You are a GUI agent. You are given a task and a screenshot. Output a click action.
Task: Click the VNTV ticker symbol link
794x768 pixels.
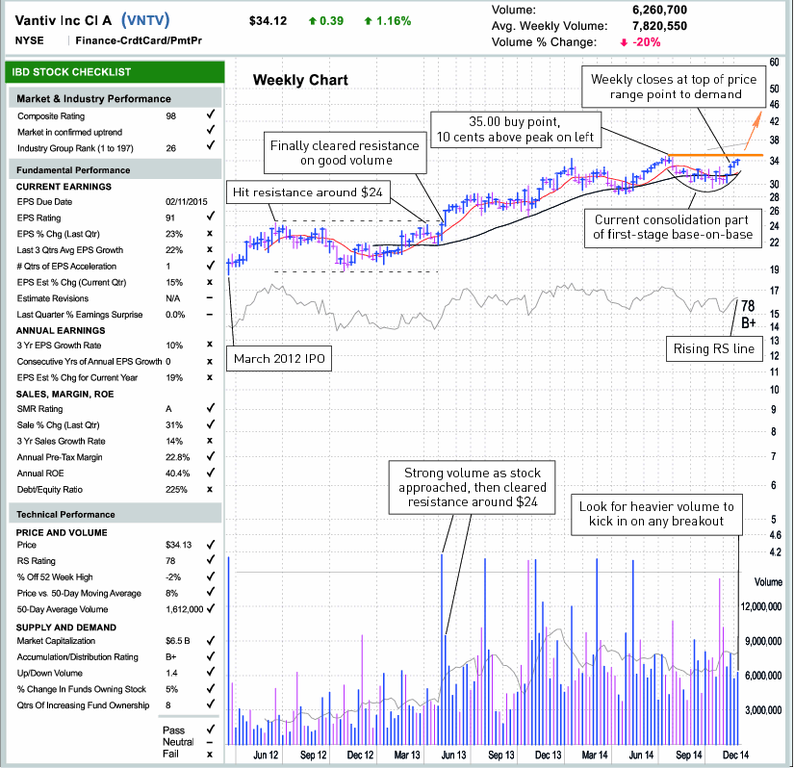point(145,20)
